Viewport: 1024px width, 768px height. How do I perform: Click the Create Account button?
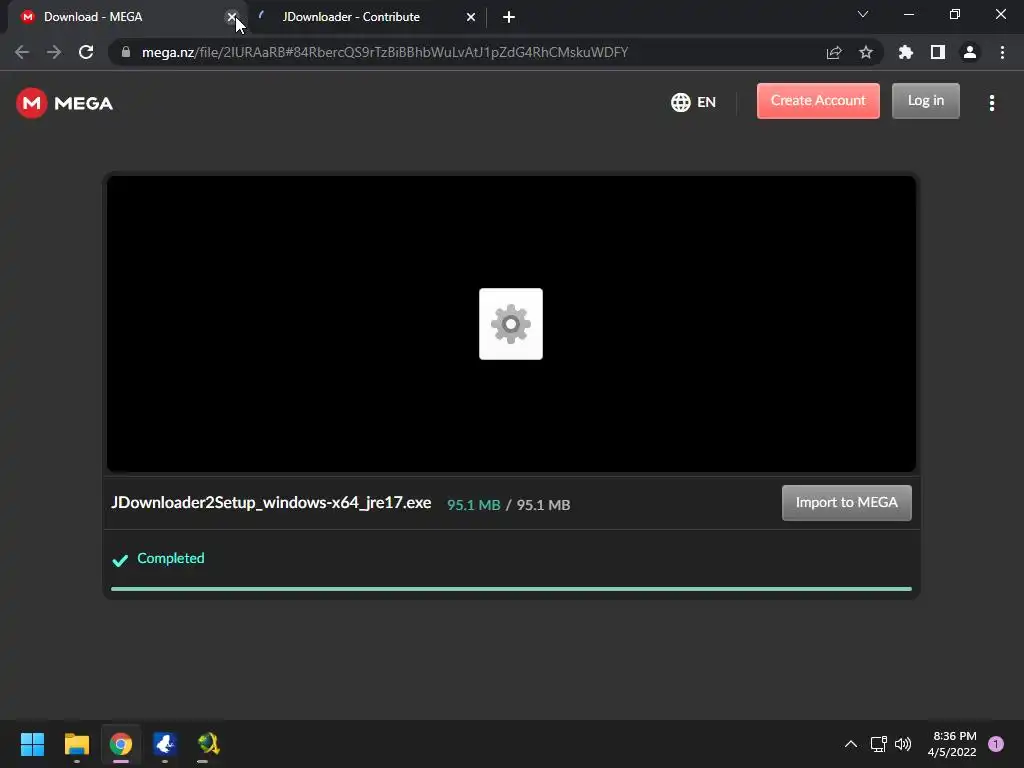tap(818, 101)
